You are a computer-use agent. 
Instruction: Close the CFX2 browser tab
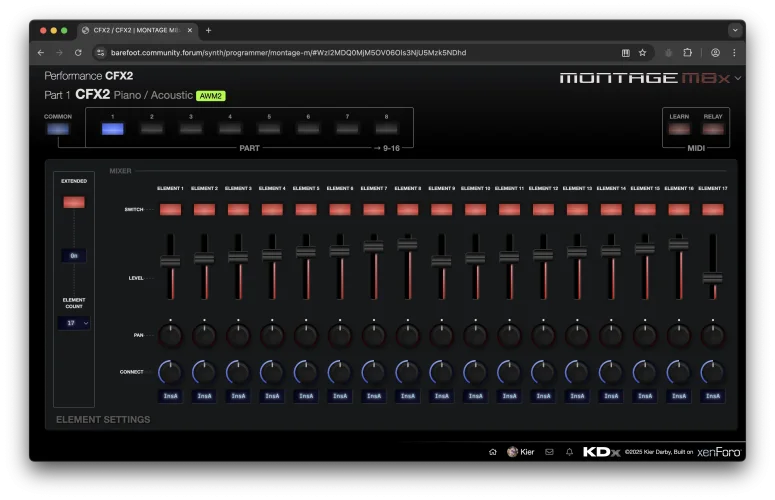190,31
